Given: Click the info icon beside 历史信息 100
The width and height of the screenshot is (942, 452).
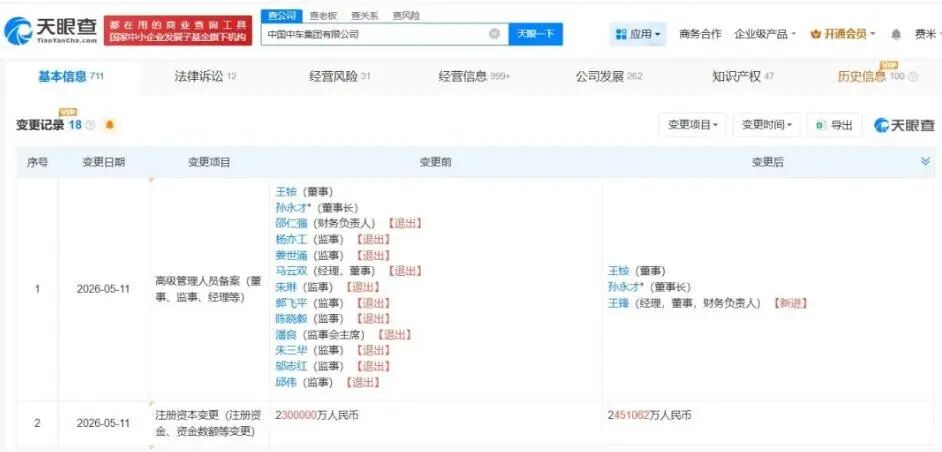Looking at the screenshot, I should (913, 77).
